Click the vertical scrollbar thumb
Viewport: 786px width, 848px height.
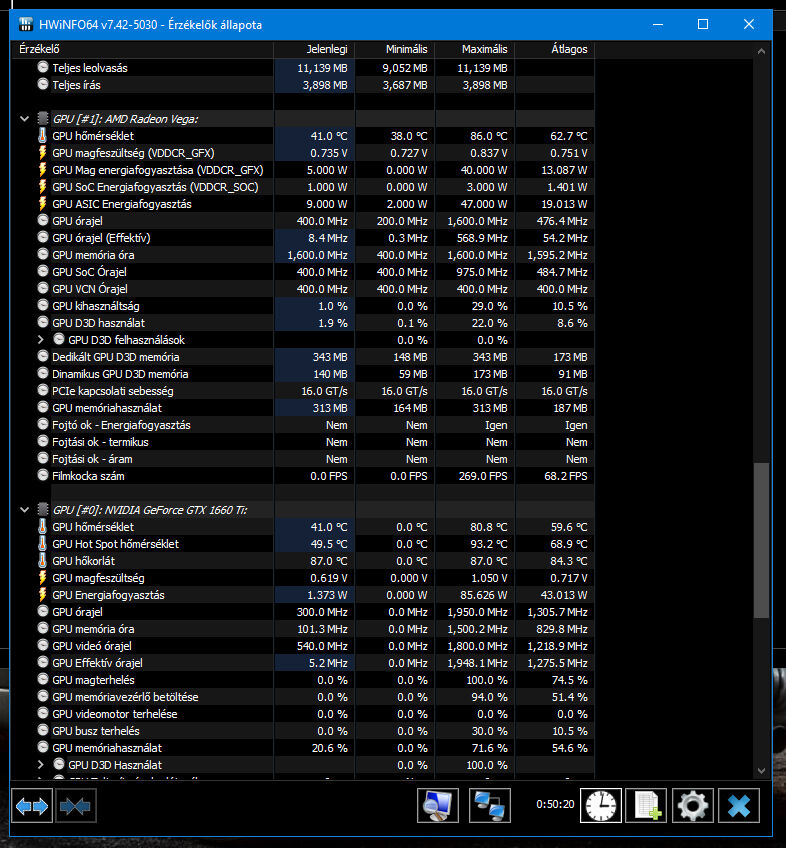click(761, 540)
